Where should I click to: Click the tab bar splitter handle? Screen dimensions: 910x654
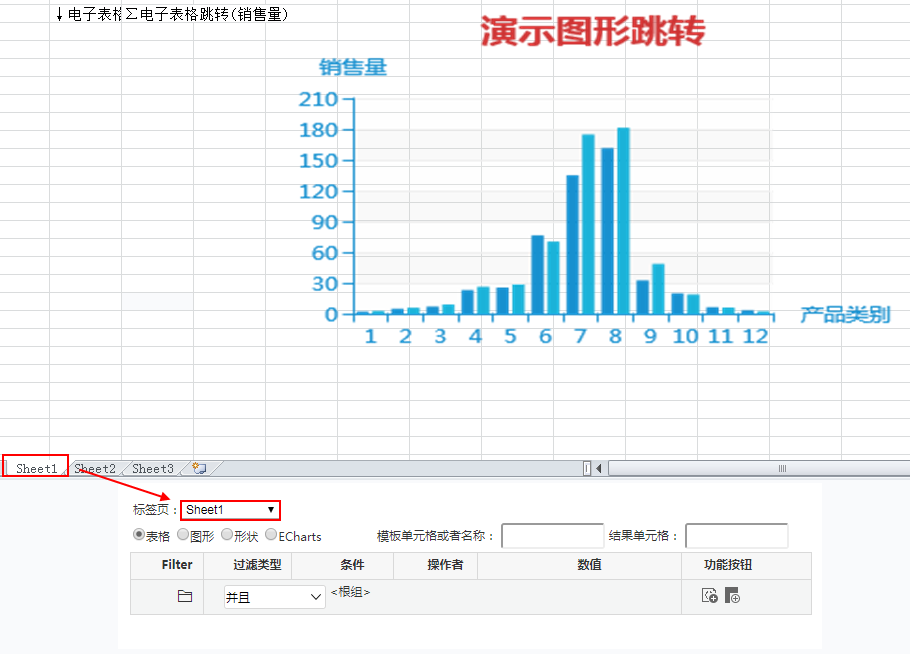tap(587, 468)
